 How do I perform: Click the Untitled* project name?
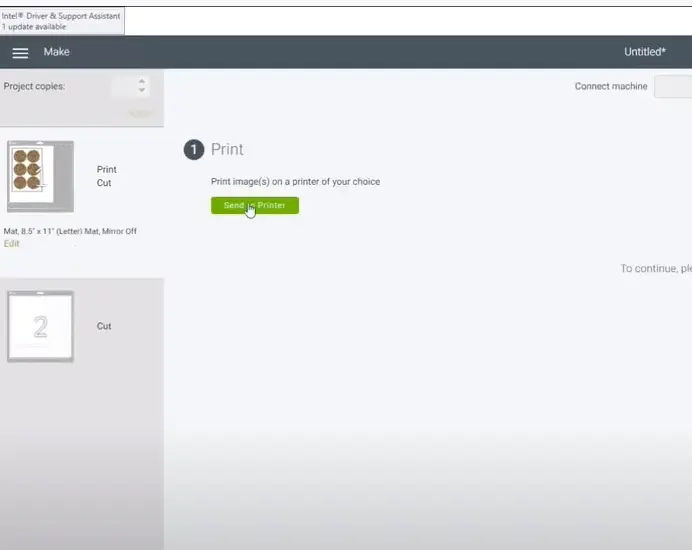[644, 52]
